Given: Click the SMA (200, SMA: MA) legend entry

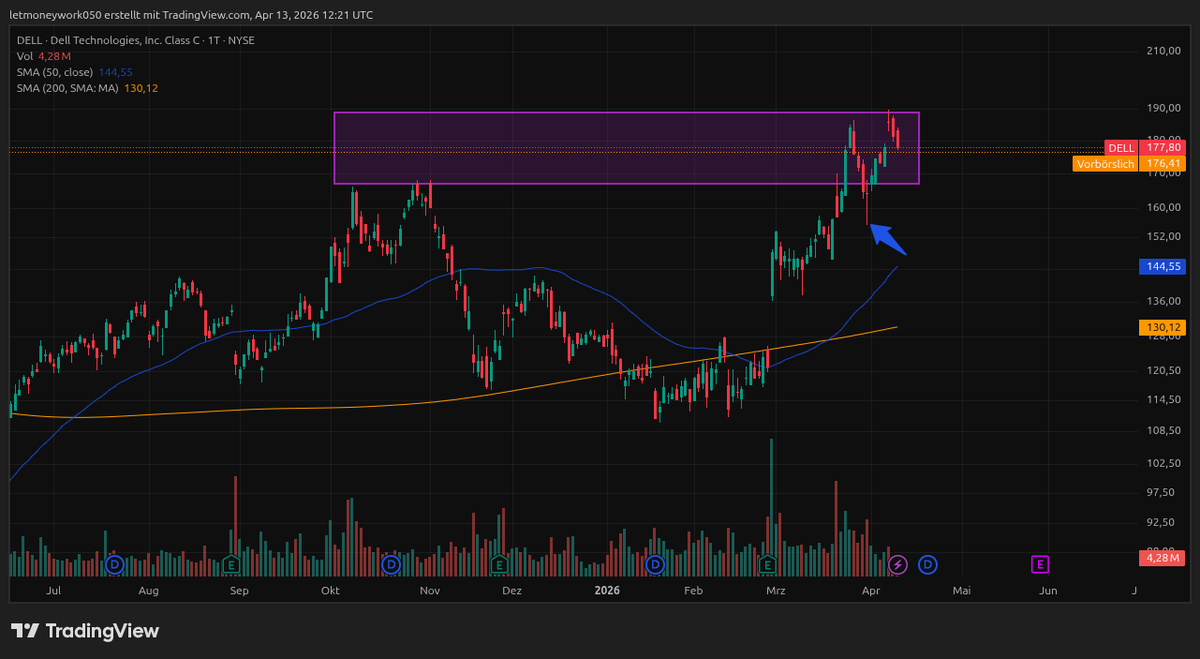Looking at the screenshot, I should pos(88,88).
